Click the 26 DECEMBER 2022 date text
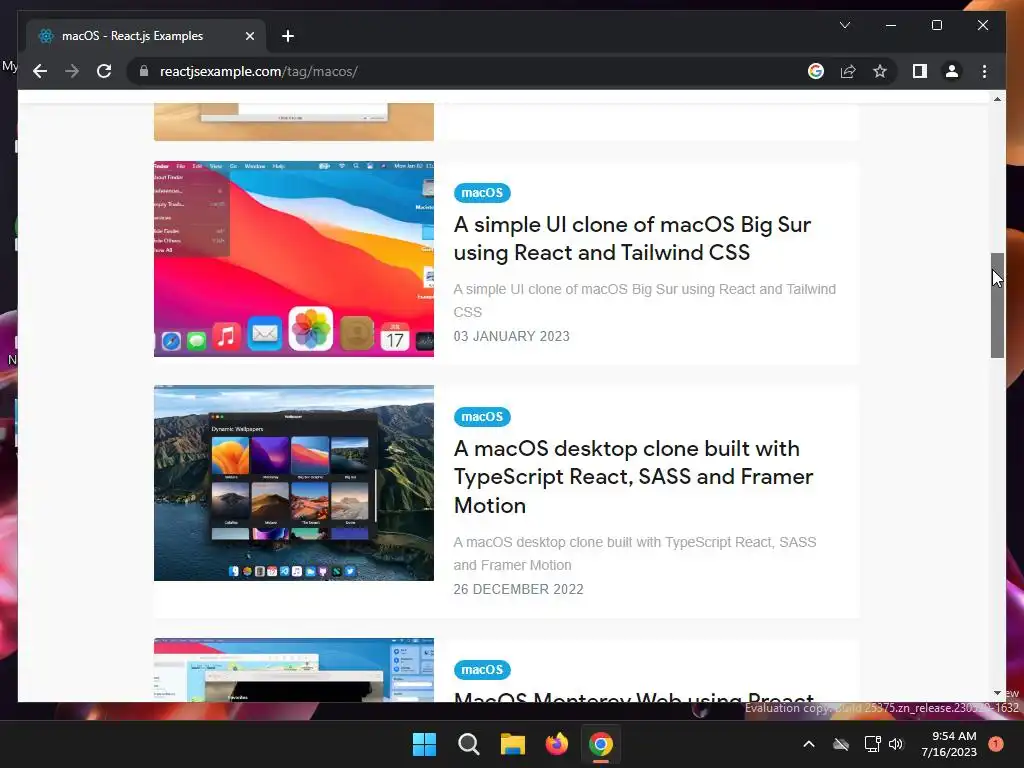 (519, 589)
